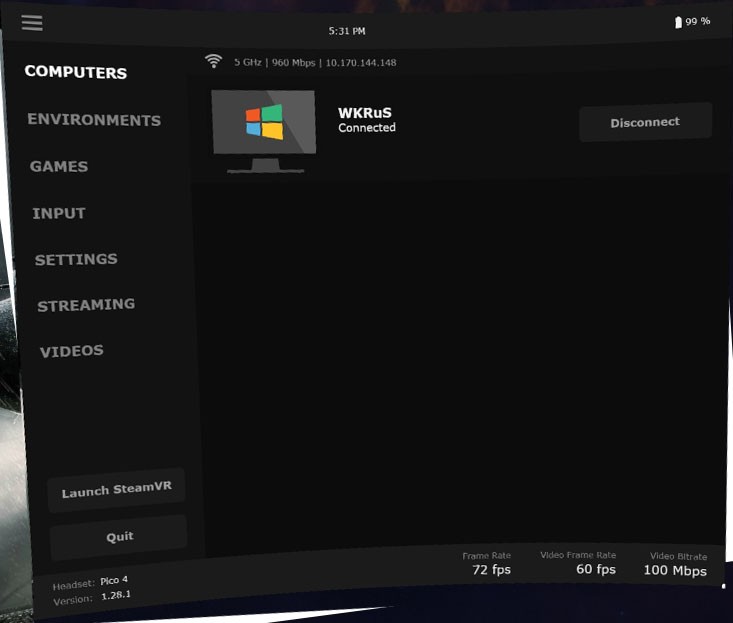Open the Videos tab
Viewport: 733px width, 623px height.
tap(72, 351)
